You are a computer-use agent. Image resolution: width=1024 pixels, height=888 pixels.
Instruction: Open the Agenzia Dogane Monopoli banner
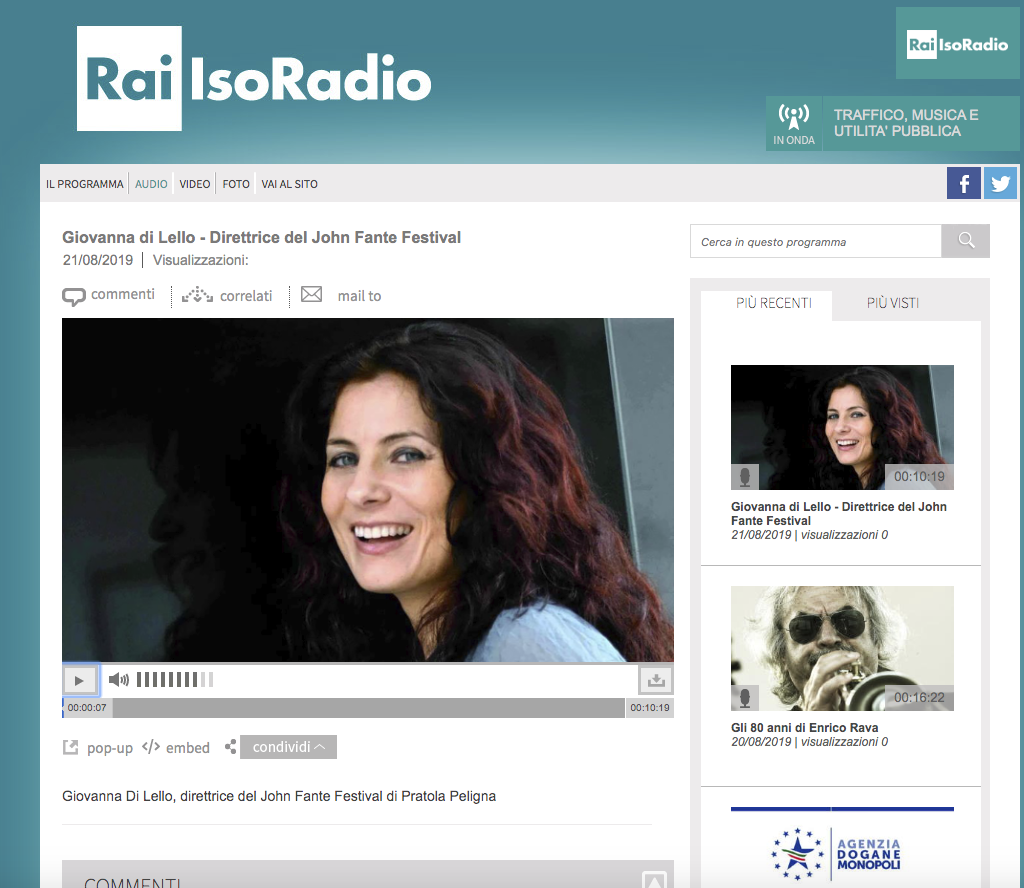842,846
